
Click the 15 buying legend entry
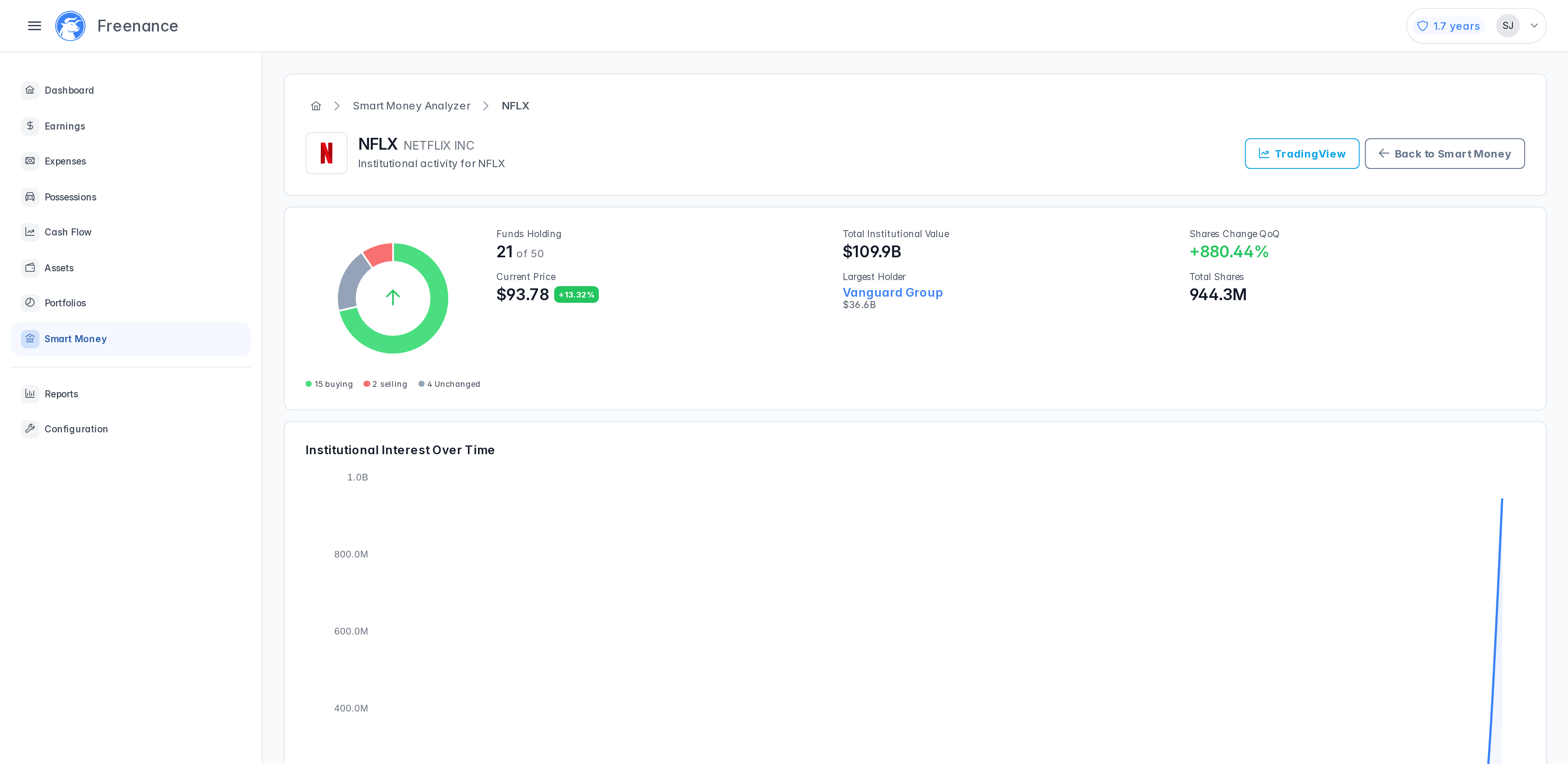click(329, 384)
